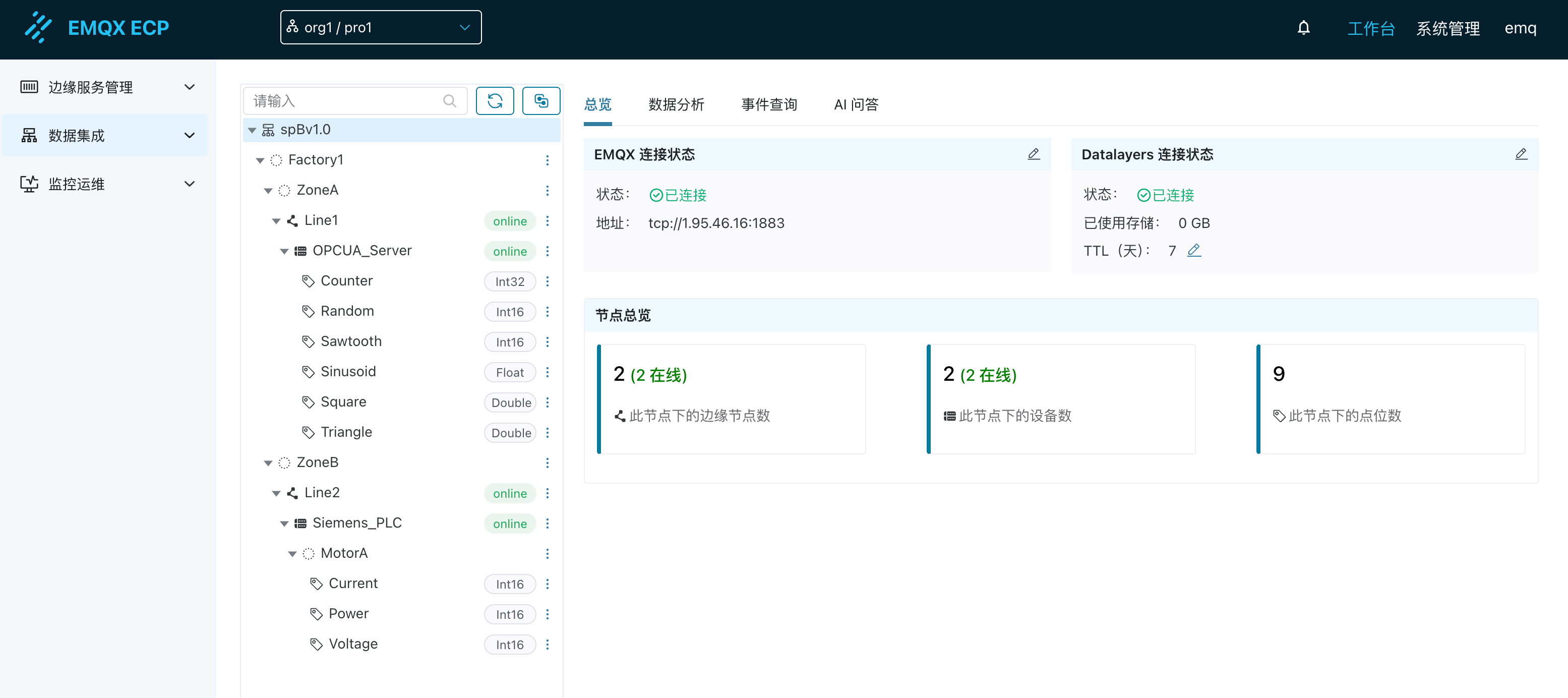The width and height of the screenshot is (1568, 698).
Task: Click the copy icon button beside refresh
Action: (x=540, y=100)
